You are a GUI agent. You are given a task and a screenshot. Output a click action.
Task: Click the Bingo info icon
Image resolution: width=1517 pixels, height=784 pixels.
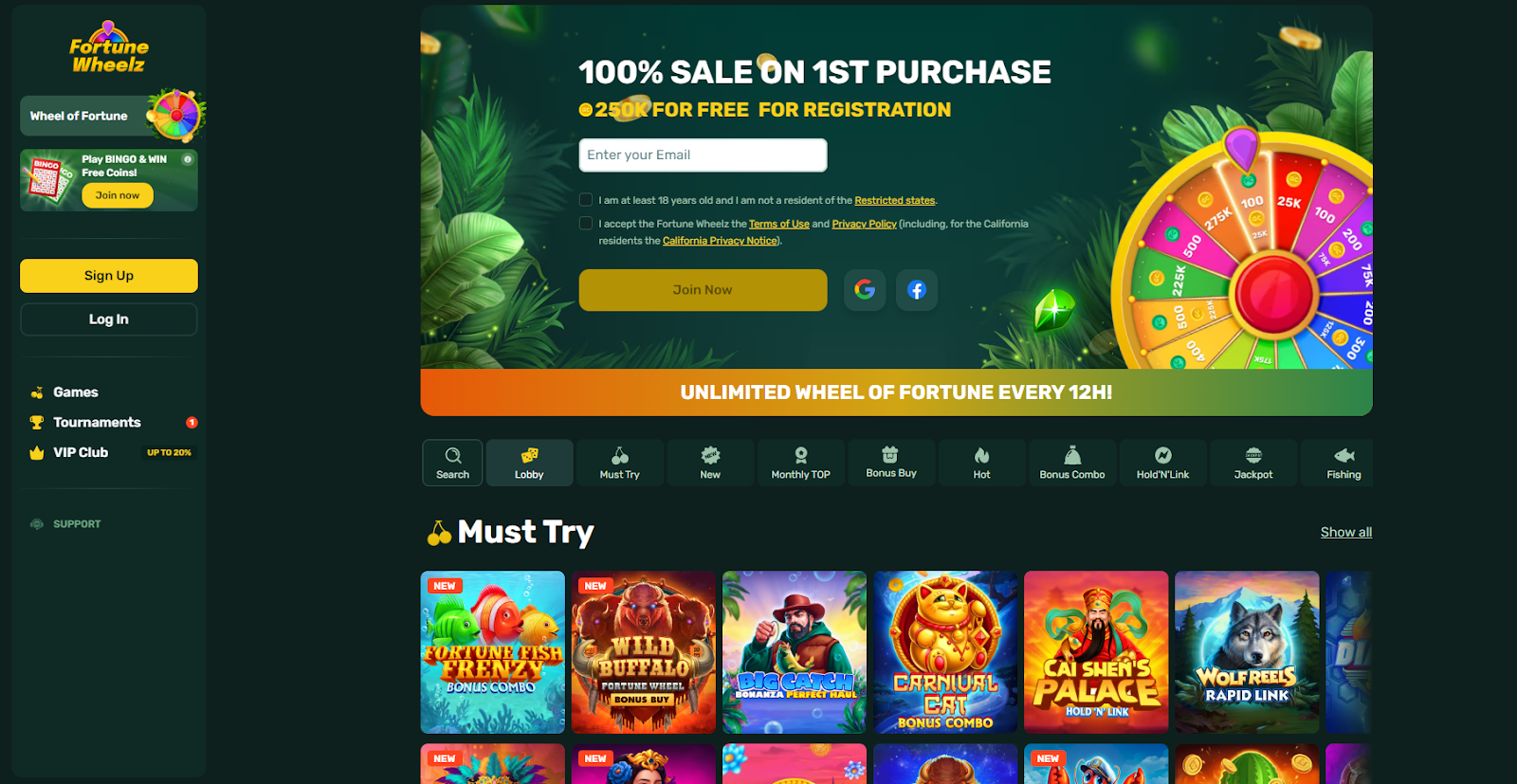pos(188,159)
